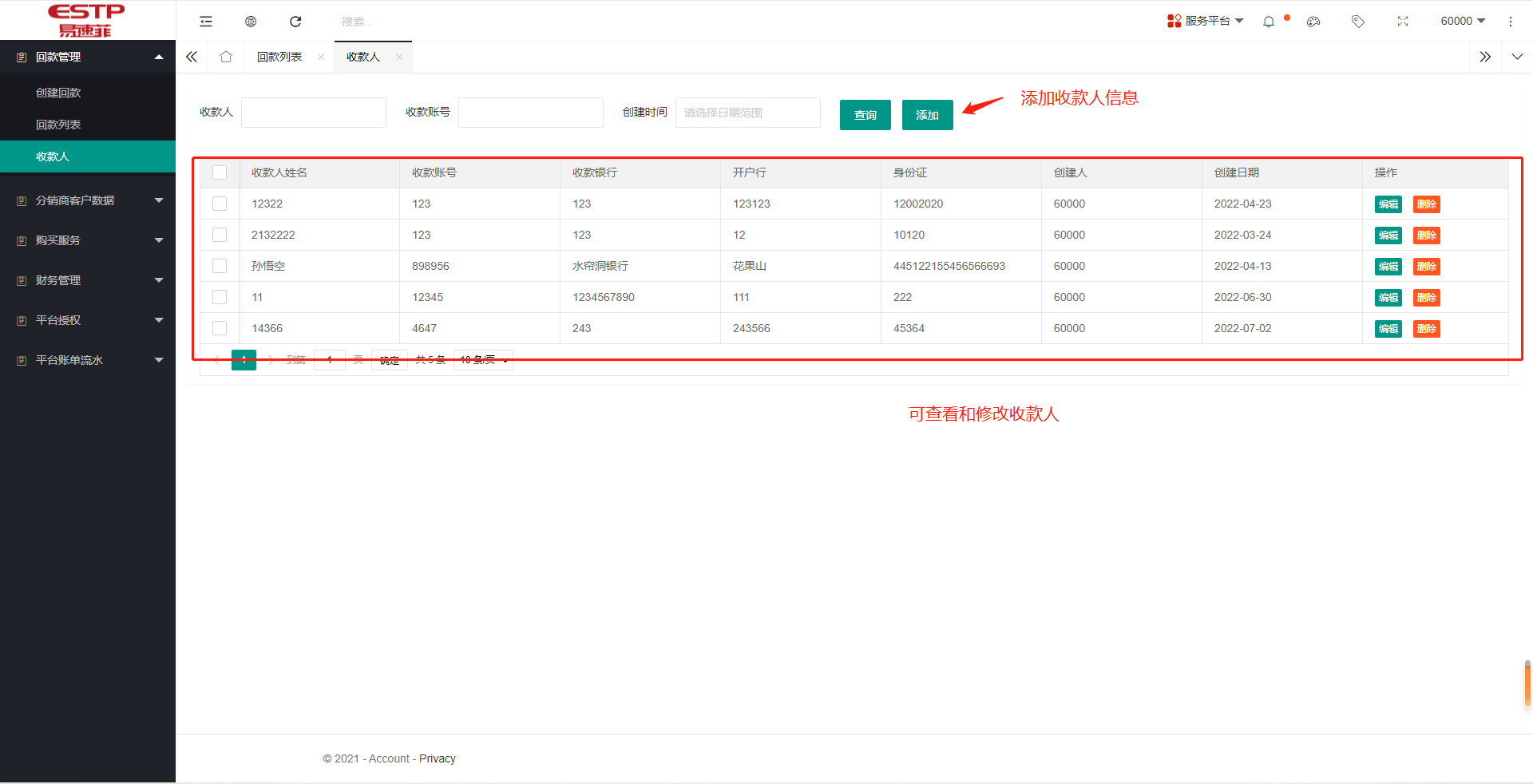Click the sidebar collapse menu icon
Screen dimensions: 1533x784
point(206,22)
